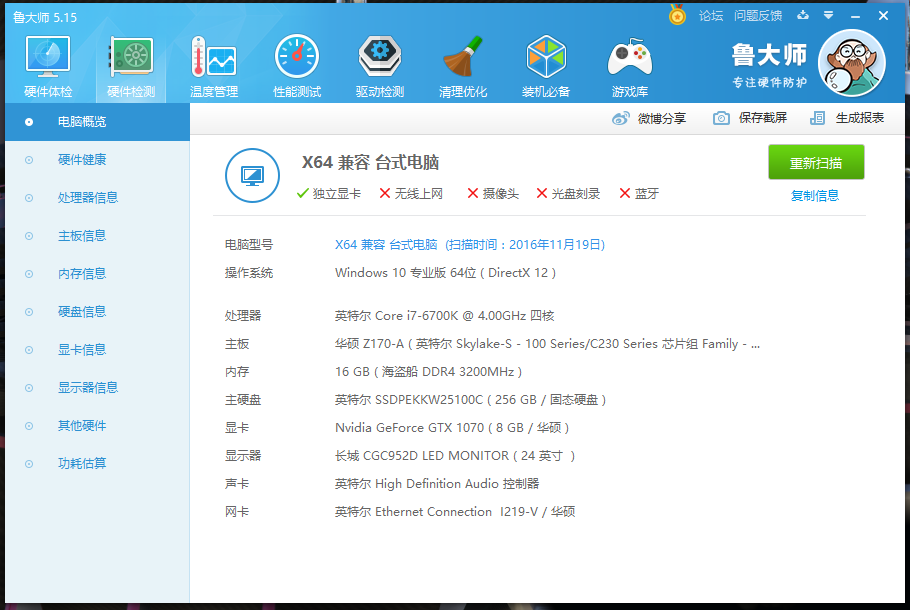This screenshot has height=610, width=910.
Task: Click the 无线上网 status indicator
Action: [x=411, y=194]
